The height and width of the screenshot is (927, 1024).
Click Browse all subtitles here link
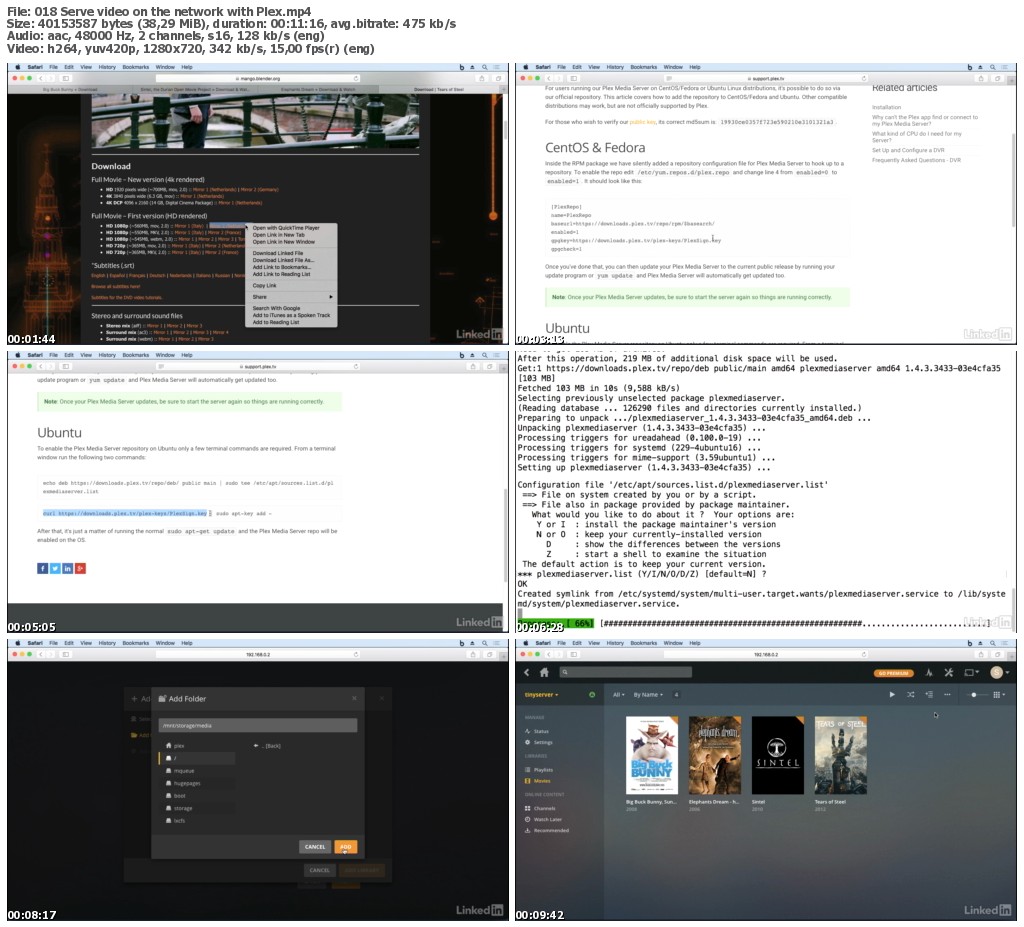click(116, 287)
